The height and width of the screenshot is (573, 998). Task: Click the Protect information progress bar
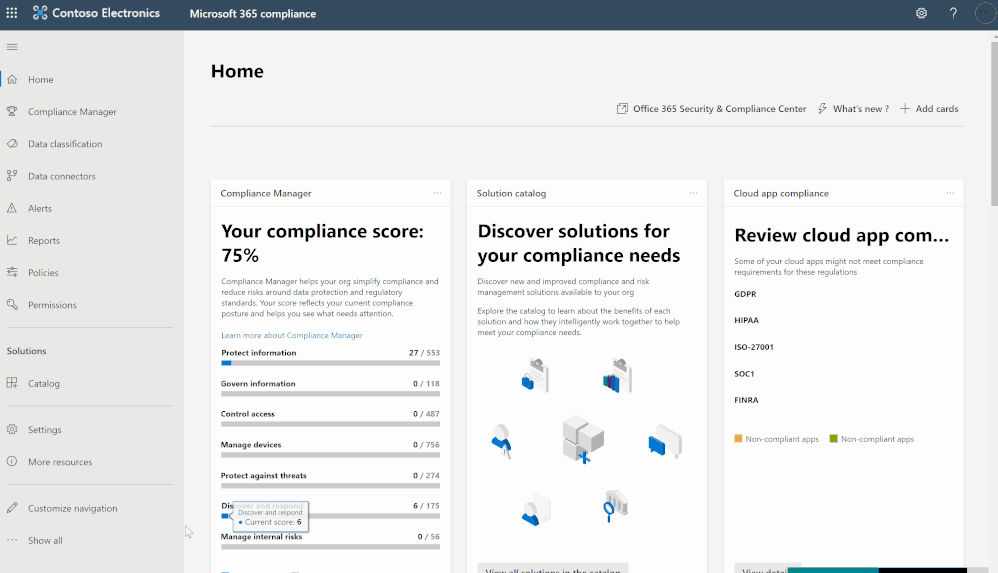[330, 363]
